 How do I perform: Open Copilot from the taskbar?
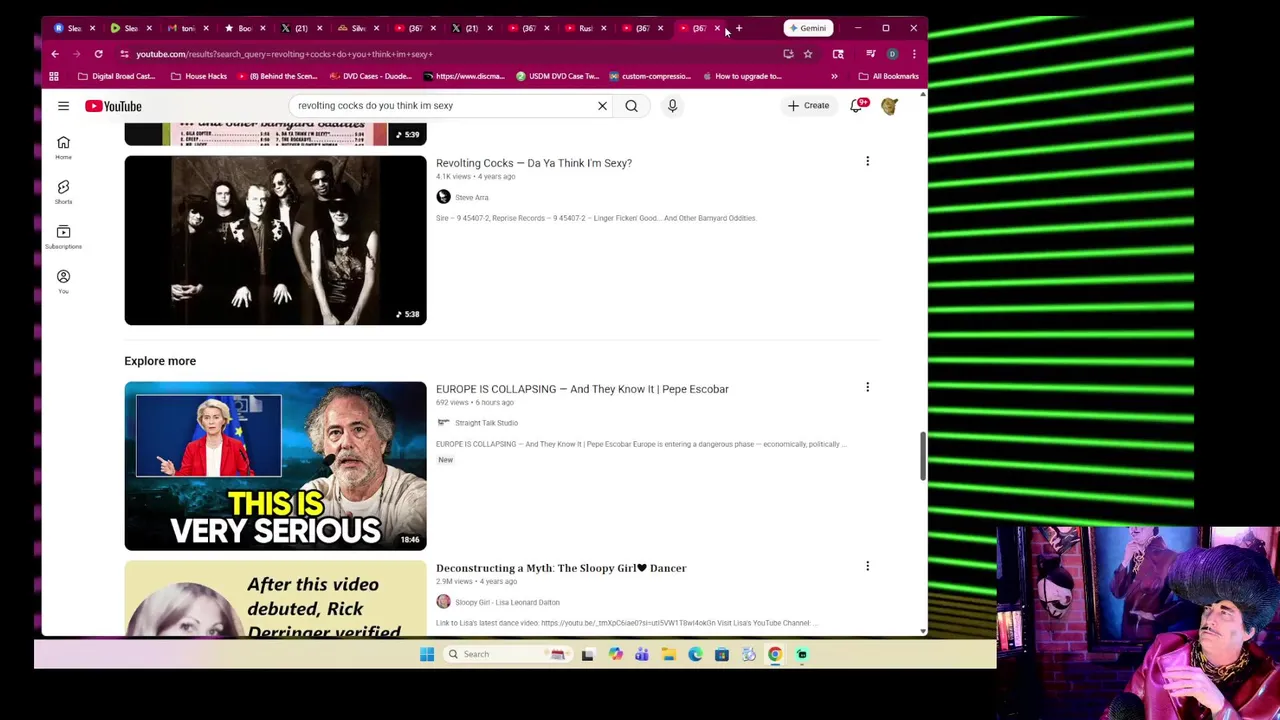click(615, 654)
